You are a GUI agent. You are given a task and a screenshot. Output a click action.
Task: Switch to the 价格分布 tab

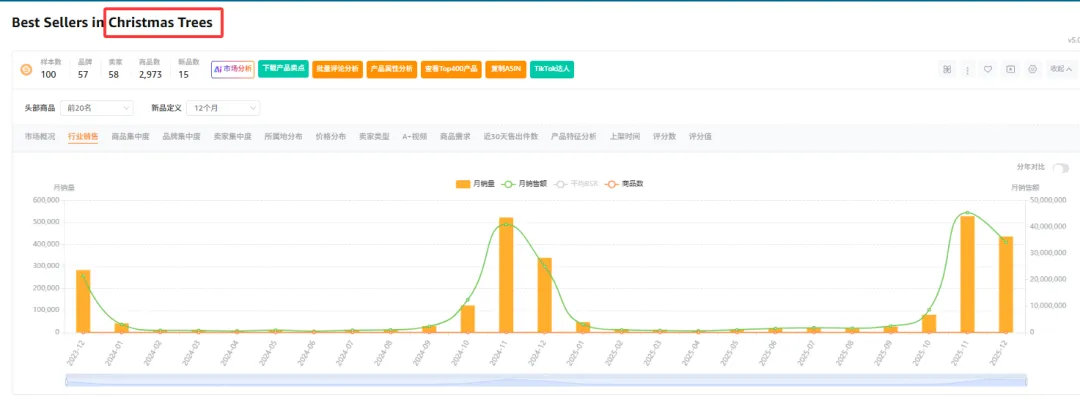click(330, 136)
